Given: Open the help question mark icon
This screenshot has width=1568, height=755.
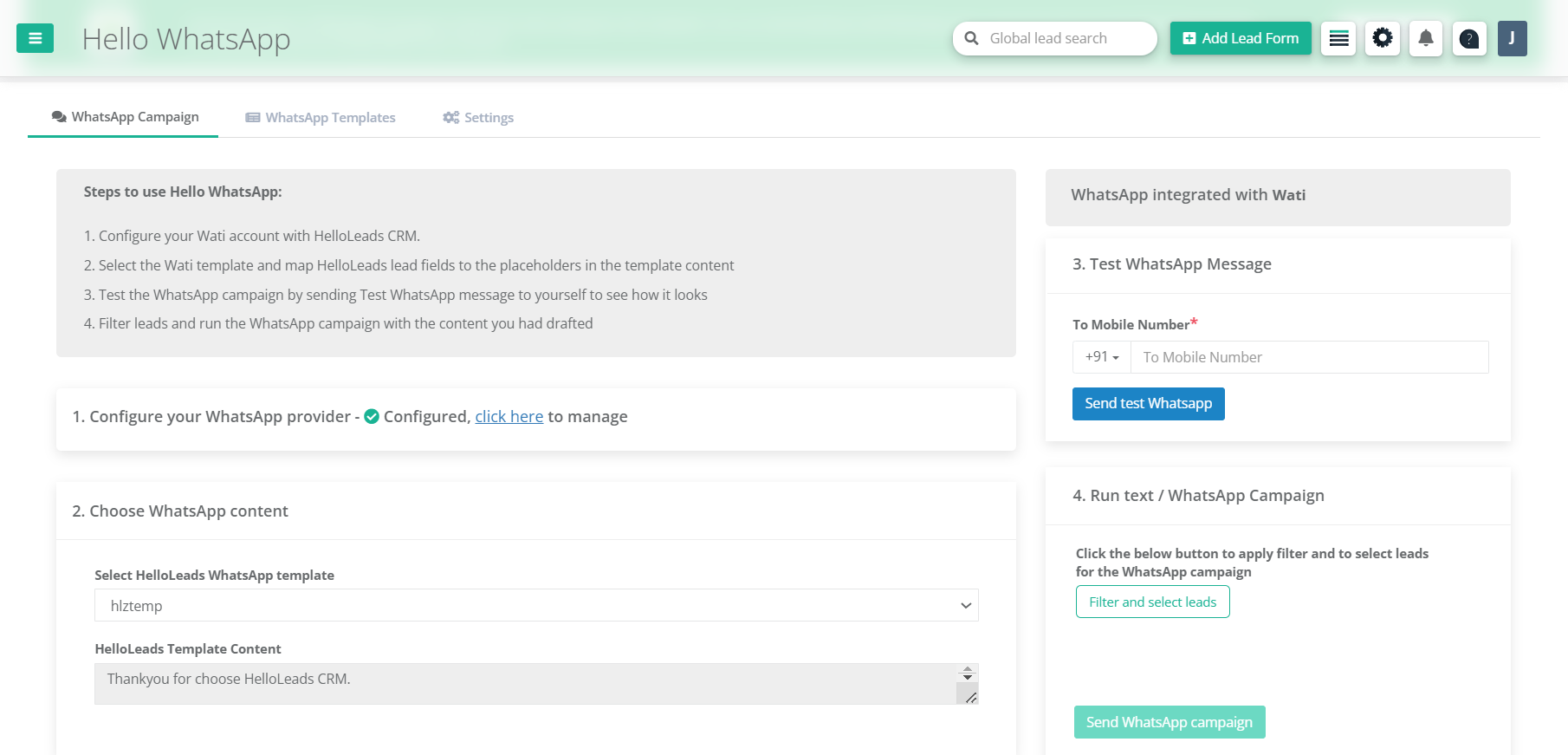Looking at the screenshot, I should pos(1469,38).
